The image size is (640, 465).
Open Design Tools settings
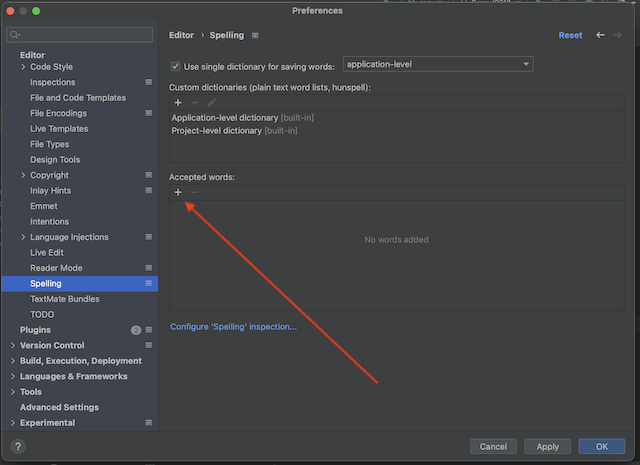coord(55,160)
